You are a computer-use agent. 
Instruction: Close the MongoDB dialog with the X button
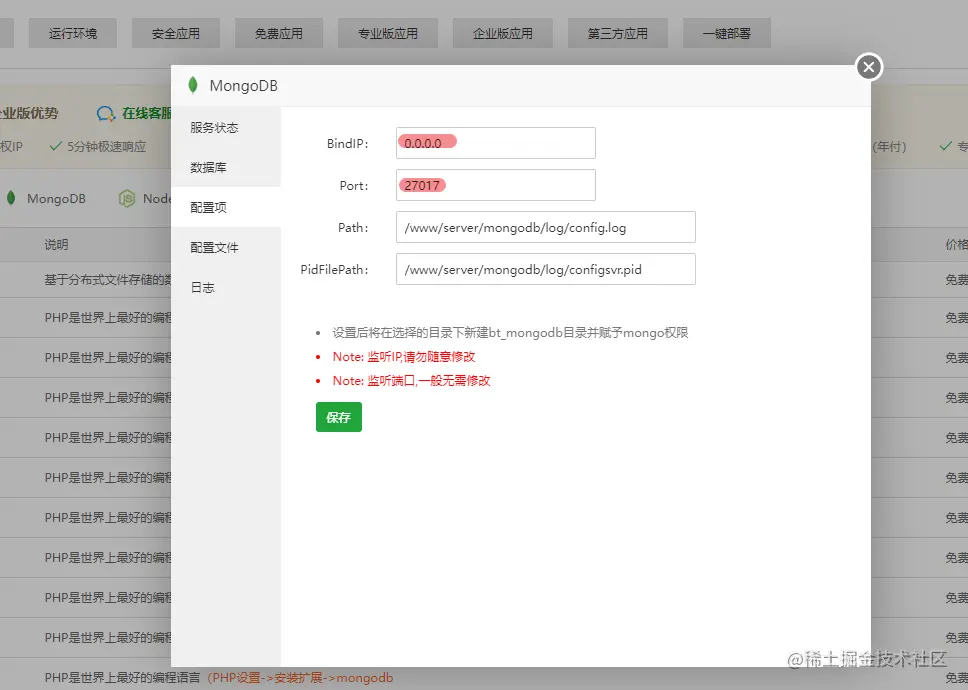click(x=869, y=67)
